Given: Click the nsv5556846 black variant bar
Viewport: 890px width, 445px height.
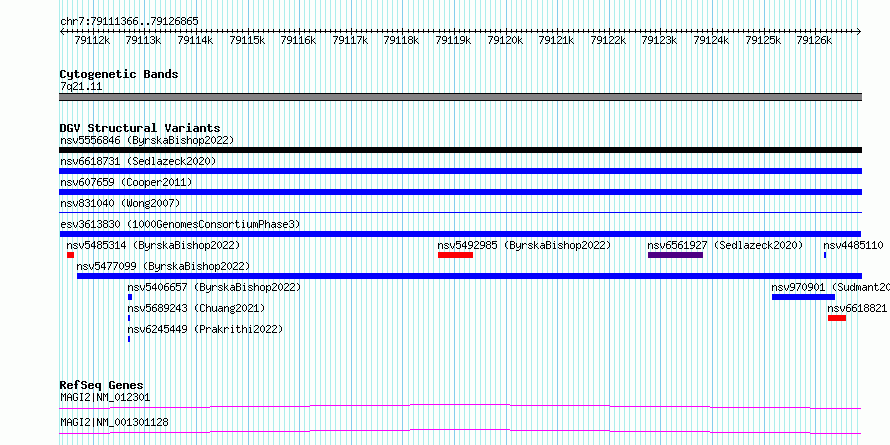Looking at the screenshot, I should tap(460, 150).
